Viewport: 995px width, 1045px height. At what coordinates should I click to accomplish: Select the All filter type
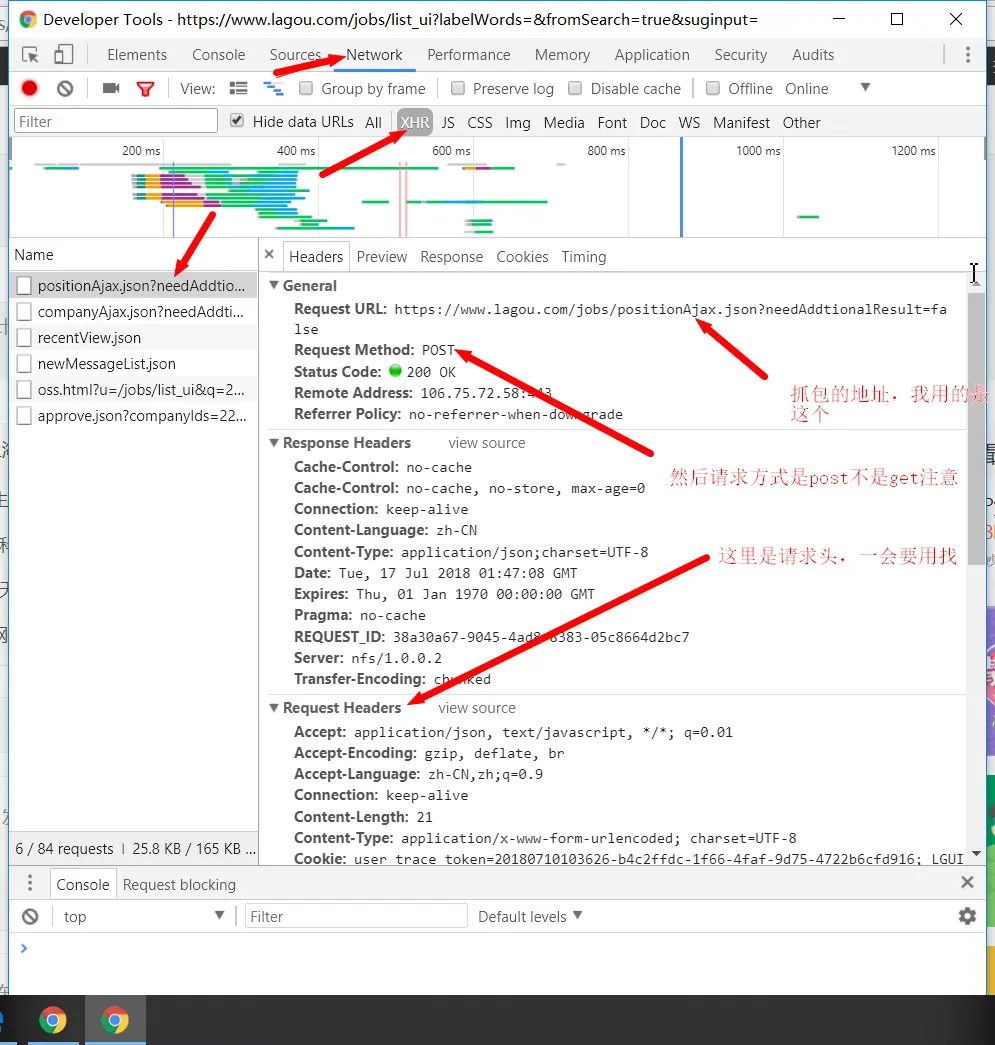tap(373, 123)
